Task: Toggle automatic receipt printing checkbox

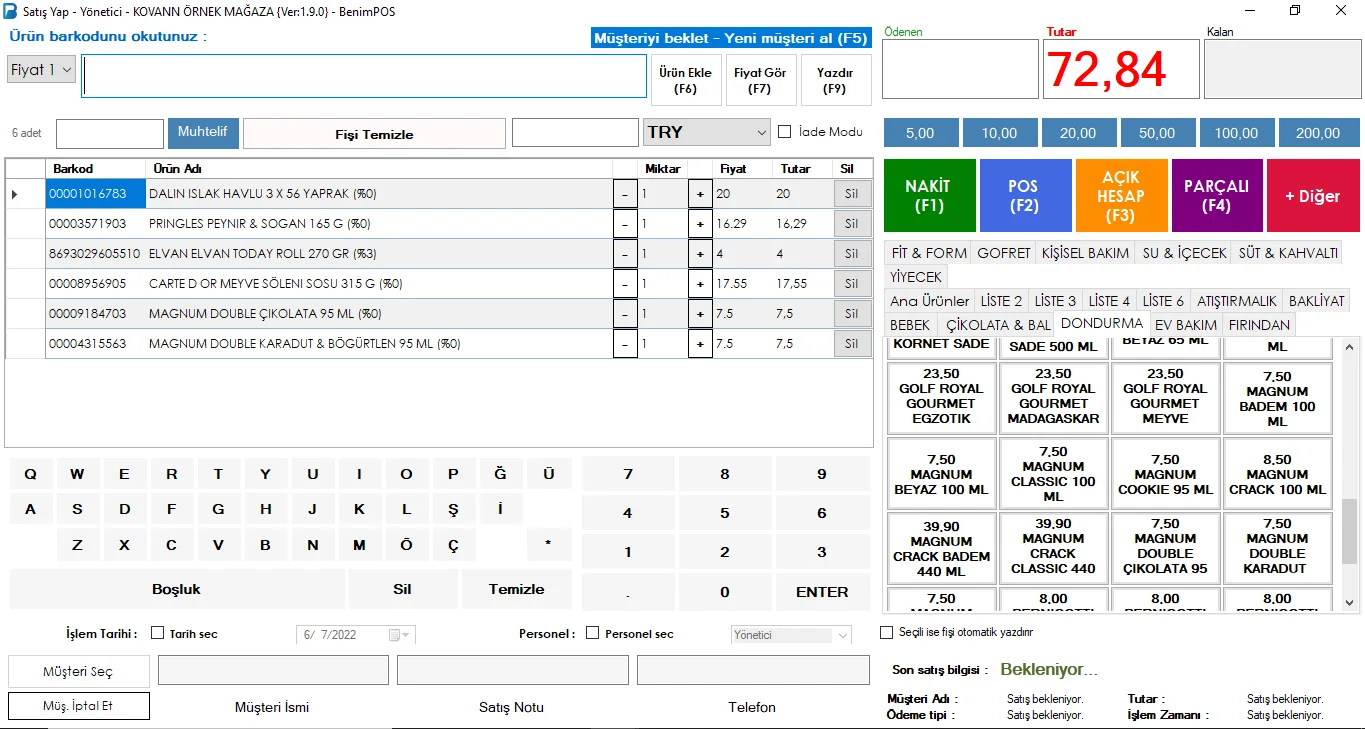Action: click(x=886, y=632)
